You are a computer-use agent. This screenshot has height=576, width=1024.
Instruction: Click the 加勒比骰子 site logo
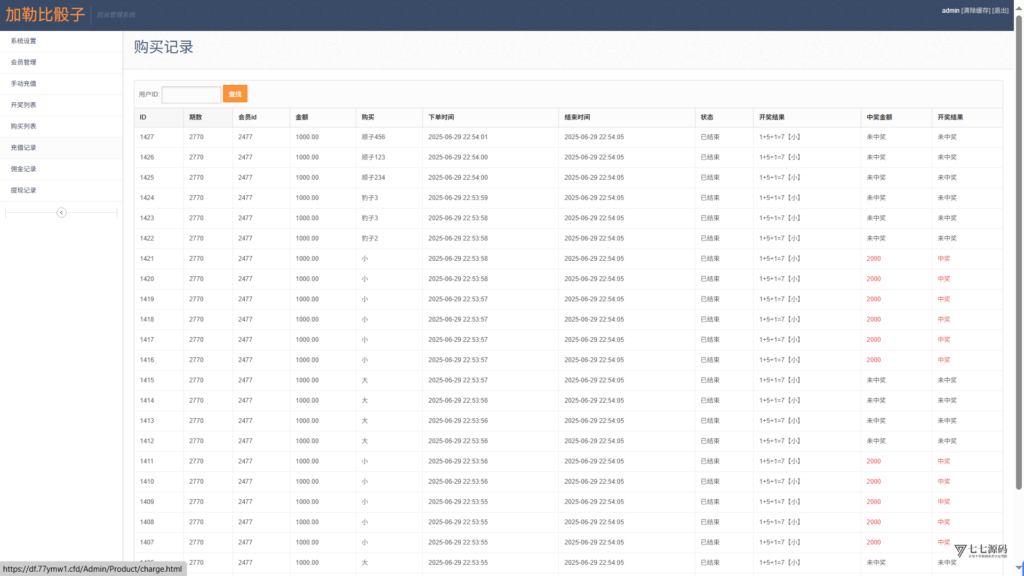pyautogui.click(x=45, y=14)
